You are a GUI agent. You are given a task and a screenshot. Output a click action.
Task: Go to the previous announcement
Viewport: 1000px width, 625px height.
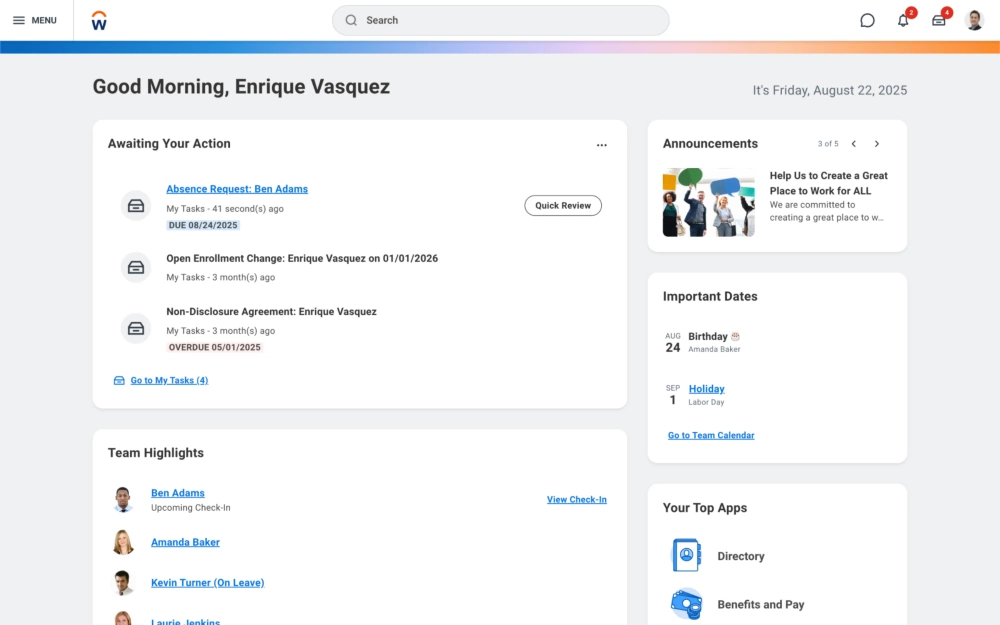pyautogui.click(x=853, y=144)
